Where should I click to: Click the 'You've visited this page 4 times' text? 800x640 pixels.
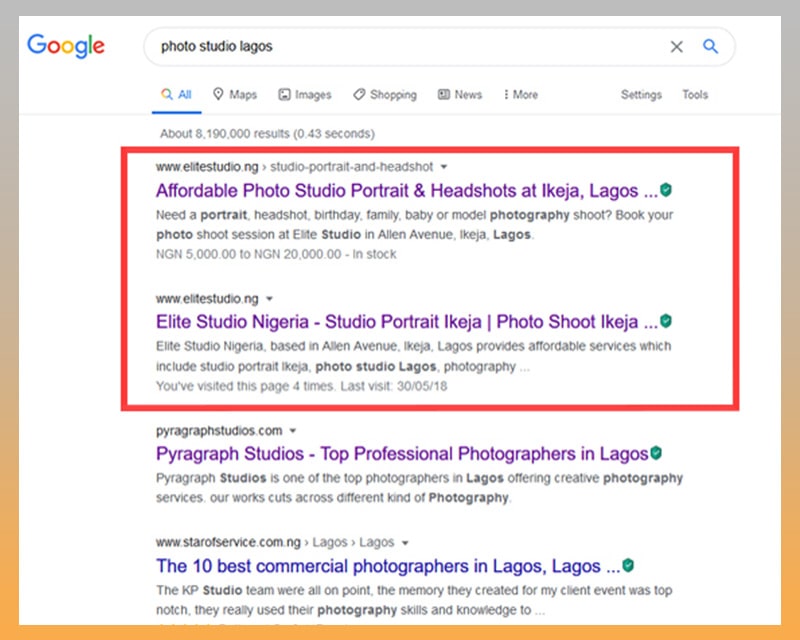coord(302,386)
